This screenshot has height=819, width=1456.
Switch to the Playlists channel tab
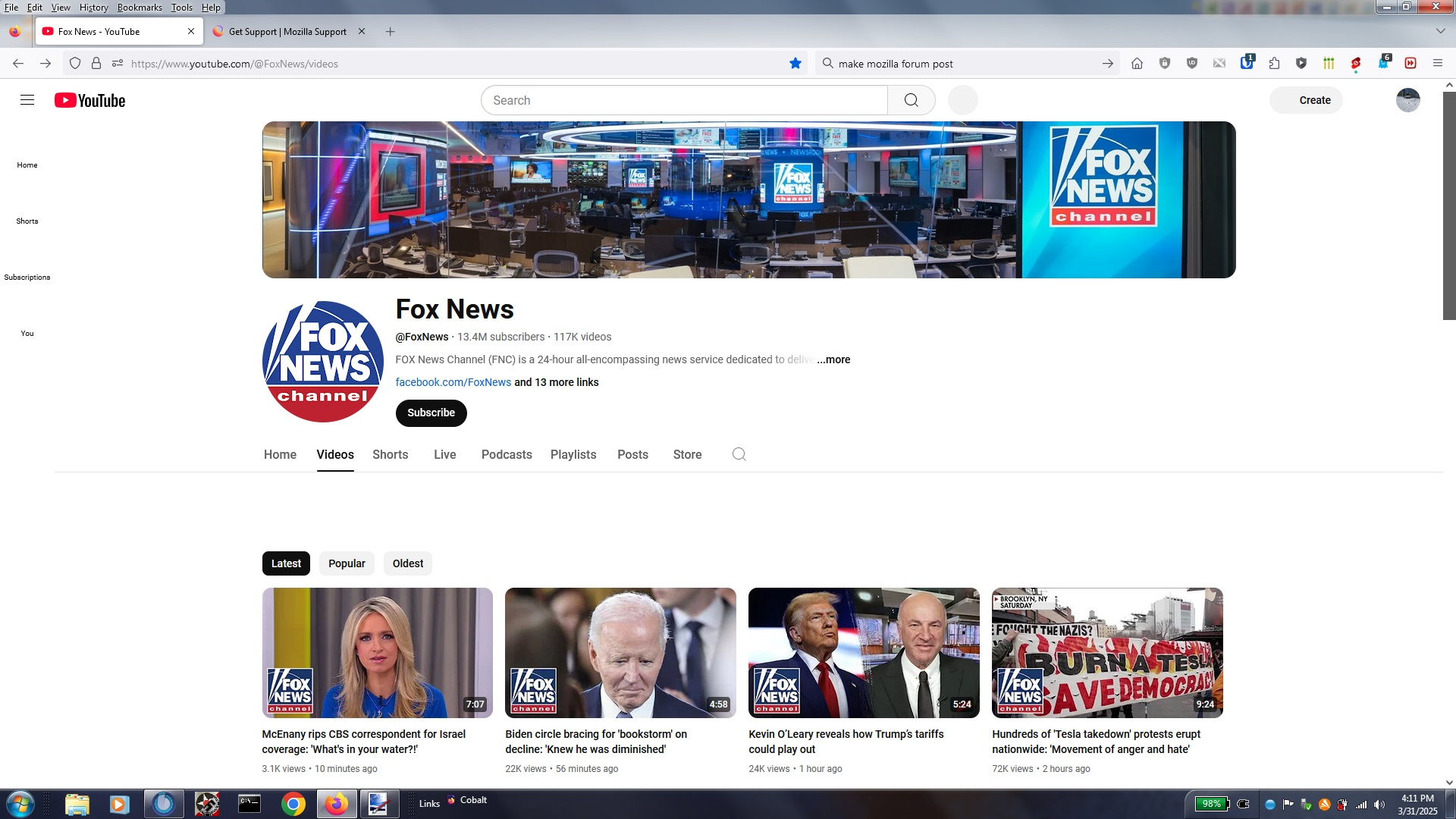coord(573,454)
